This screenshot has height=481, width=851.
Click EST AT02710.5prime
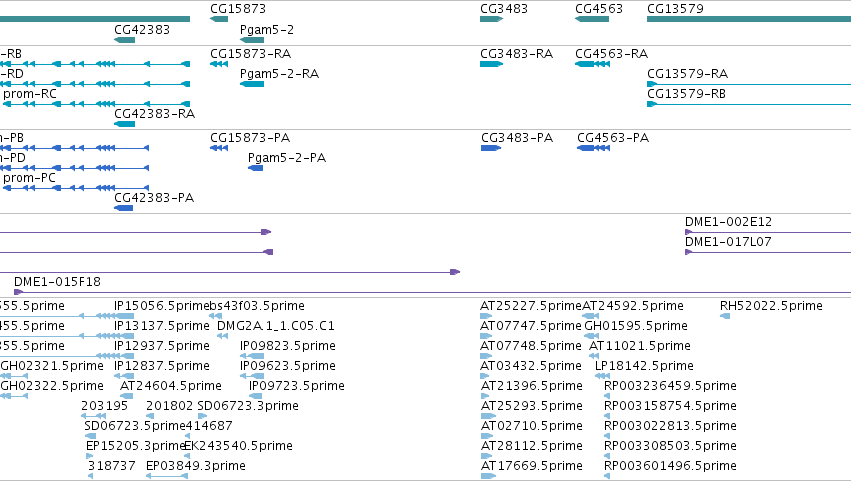pyautogui.click(x=532, y=427)
